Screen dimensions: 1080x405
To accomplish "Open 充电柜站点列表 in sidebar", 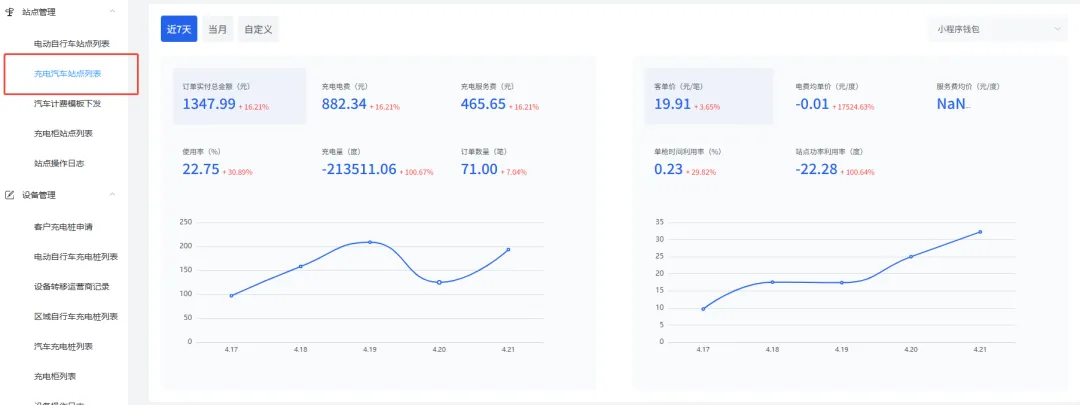I will (63, 133).
